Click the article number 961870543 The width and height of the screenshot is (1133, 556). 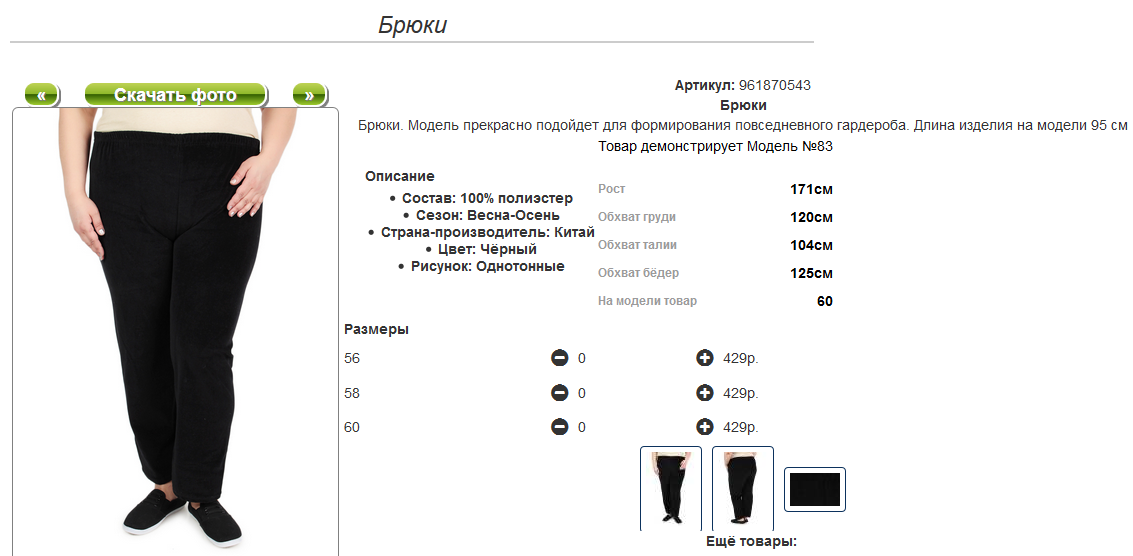pos(775,85)
